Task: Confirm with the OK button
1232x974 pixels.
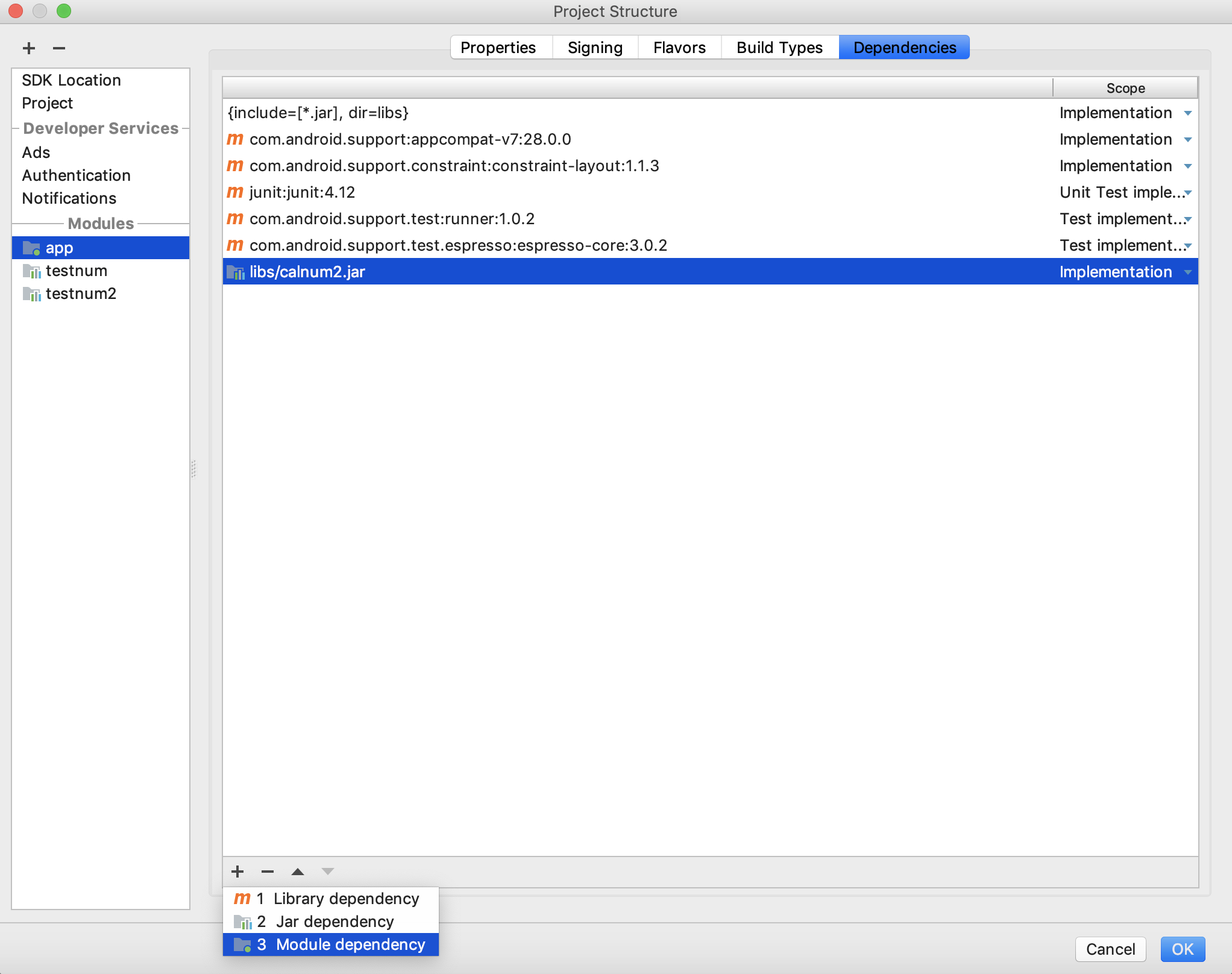Action: [x=1183, y=949]
